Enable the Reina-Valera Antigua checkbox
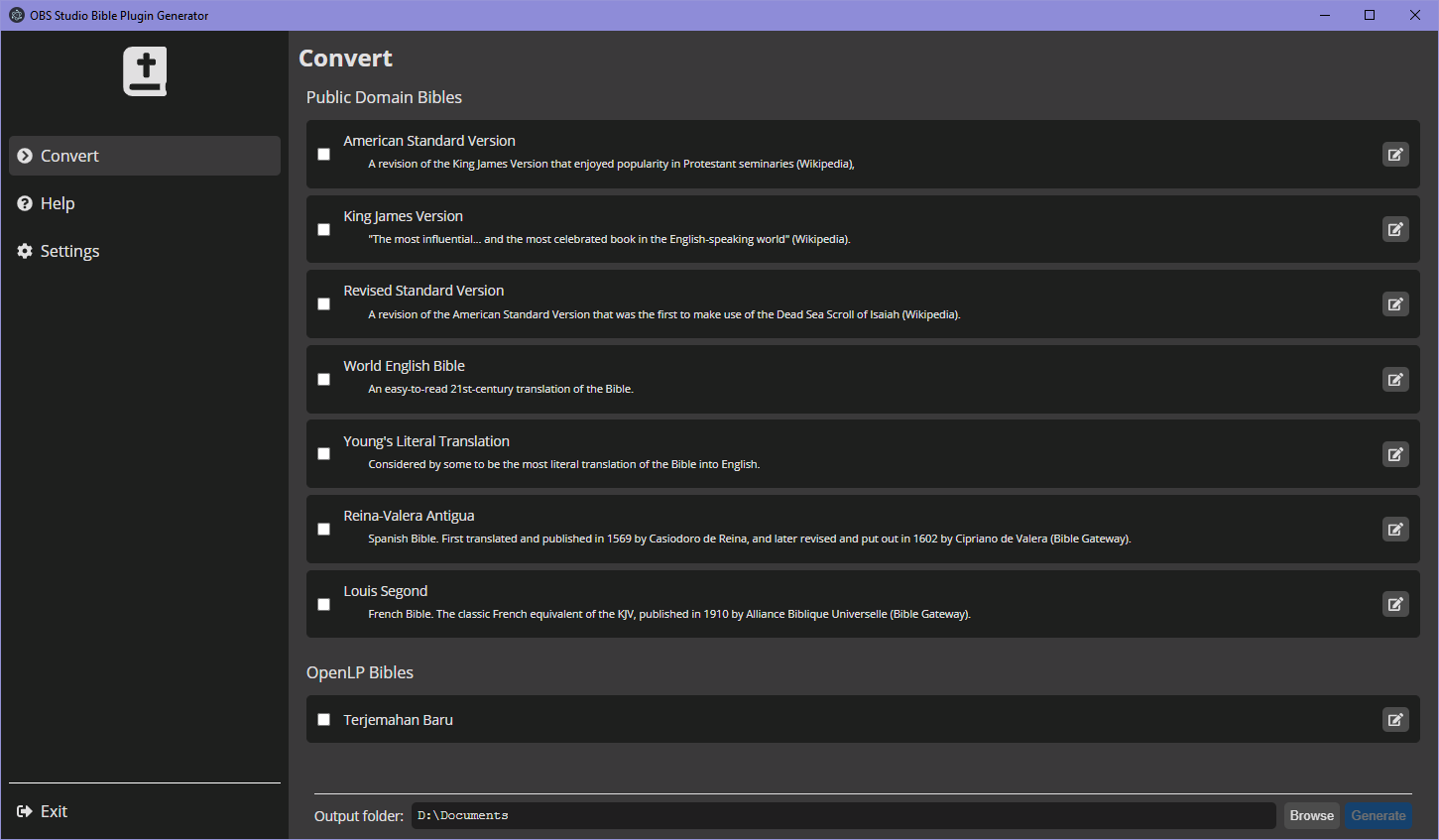 click(323, 529)
